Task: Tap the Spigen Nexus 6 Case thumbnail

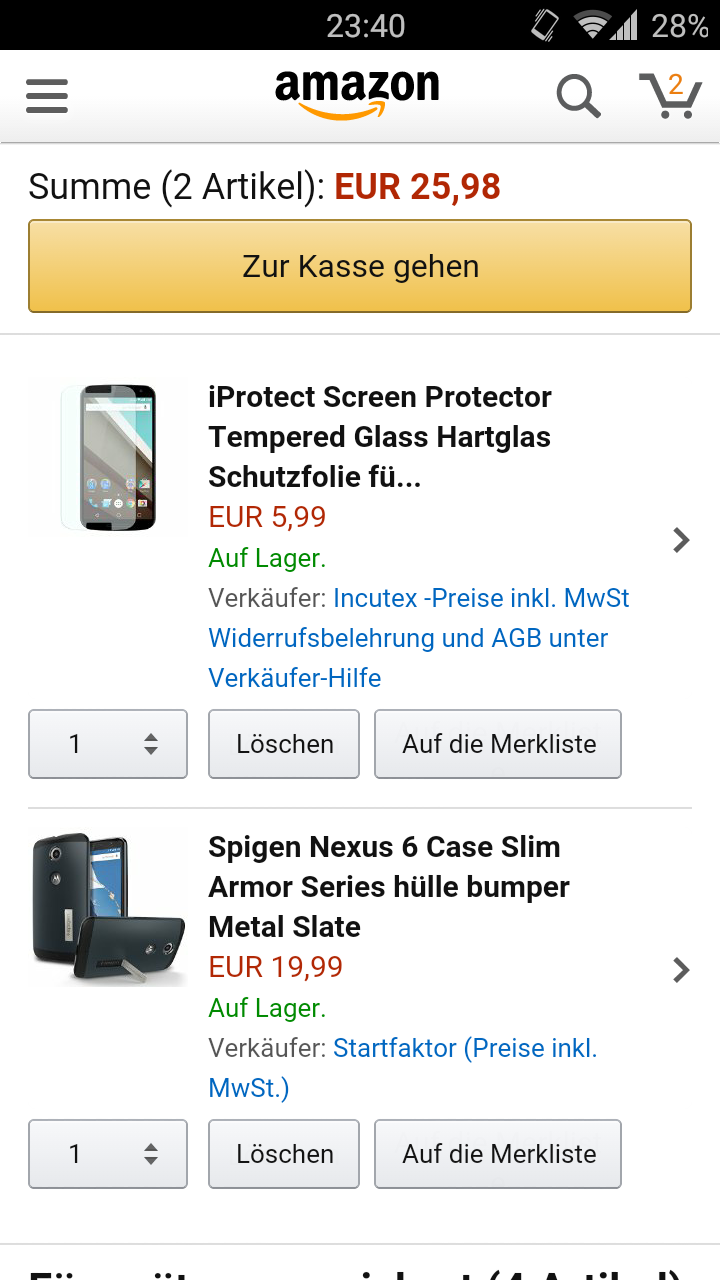Action: (x=108, y=908)
